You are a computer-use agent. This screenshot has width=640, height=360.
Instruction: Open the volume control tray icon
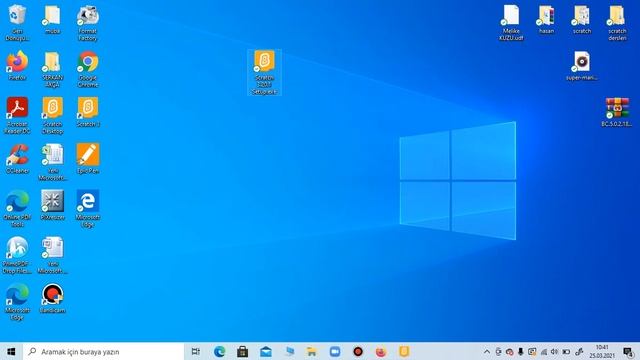pyautogui.click(x=554, y=351)
